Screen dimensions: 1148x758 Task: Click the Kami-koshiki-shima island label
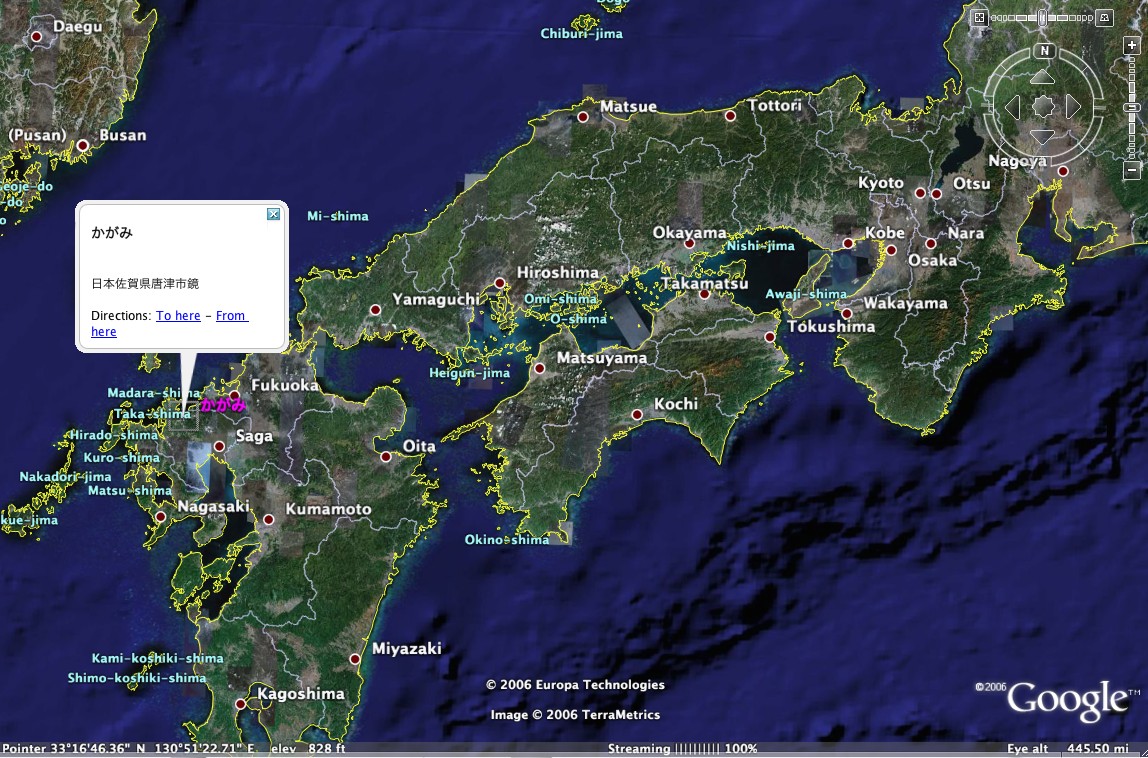tap(157, 658)
